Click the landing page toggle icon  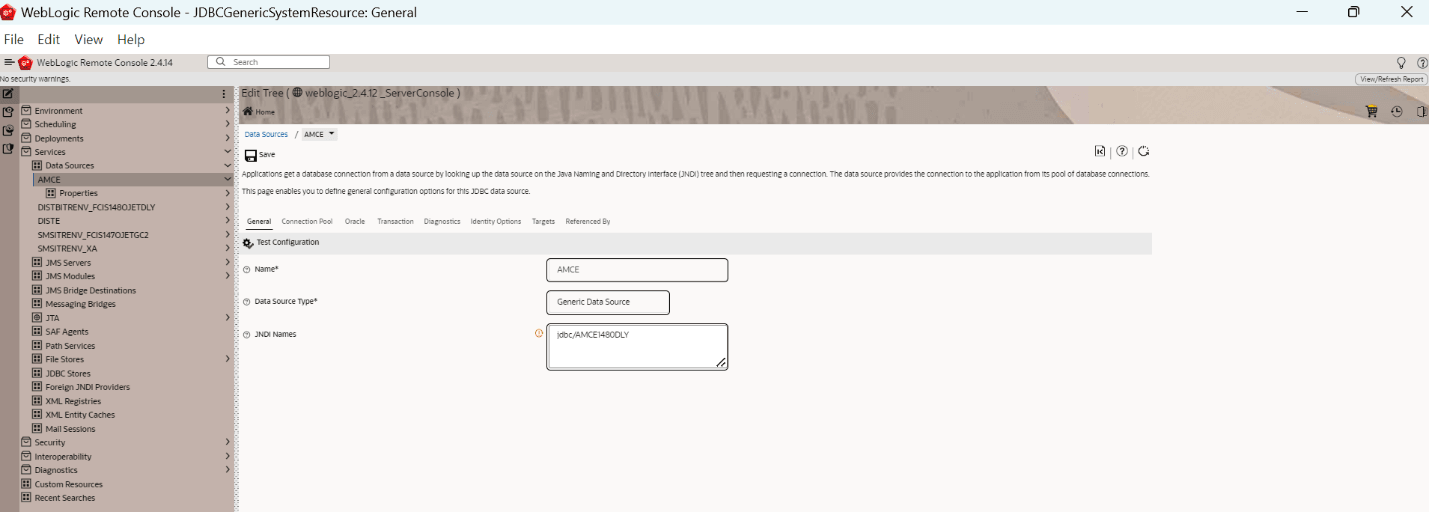(1100, 151)
